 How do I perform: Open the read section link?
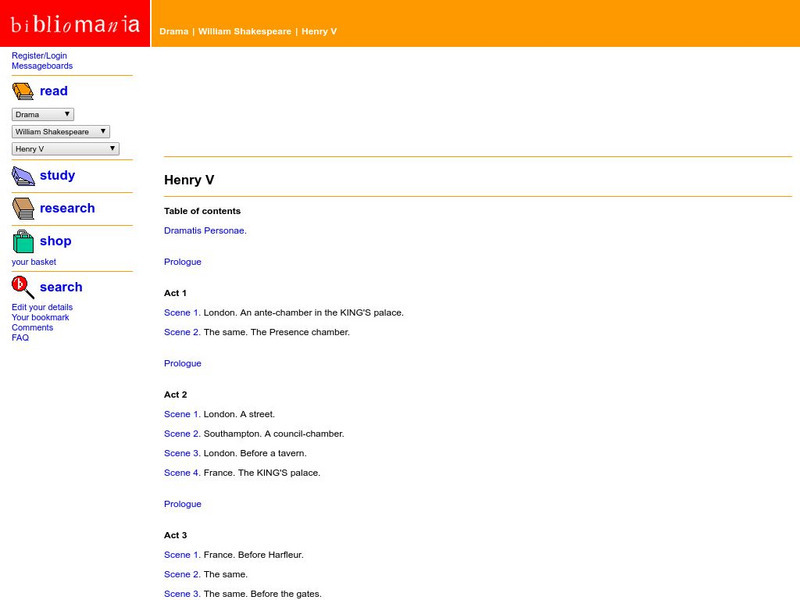pos(54,91)
